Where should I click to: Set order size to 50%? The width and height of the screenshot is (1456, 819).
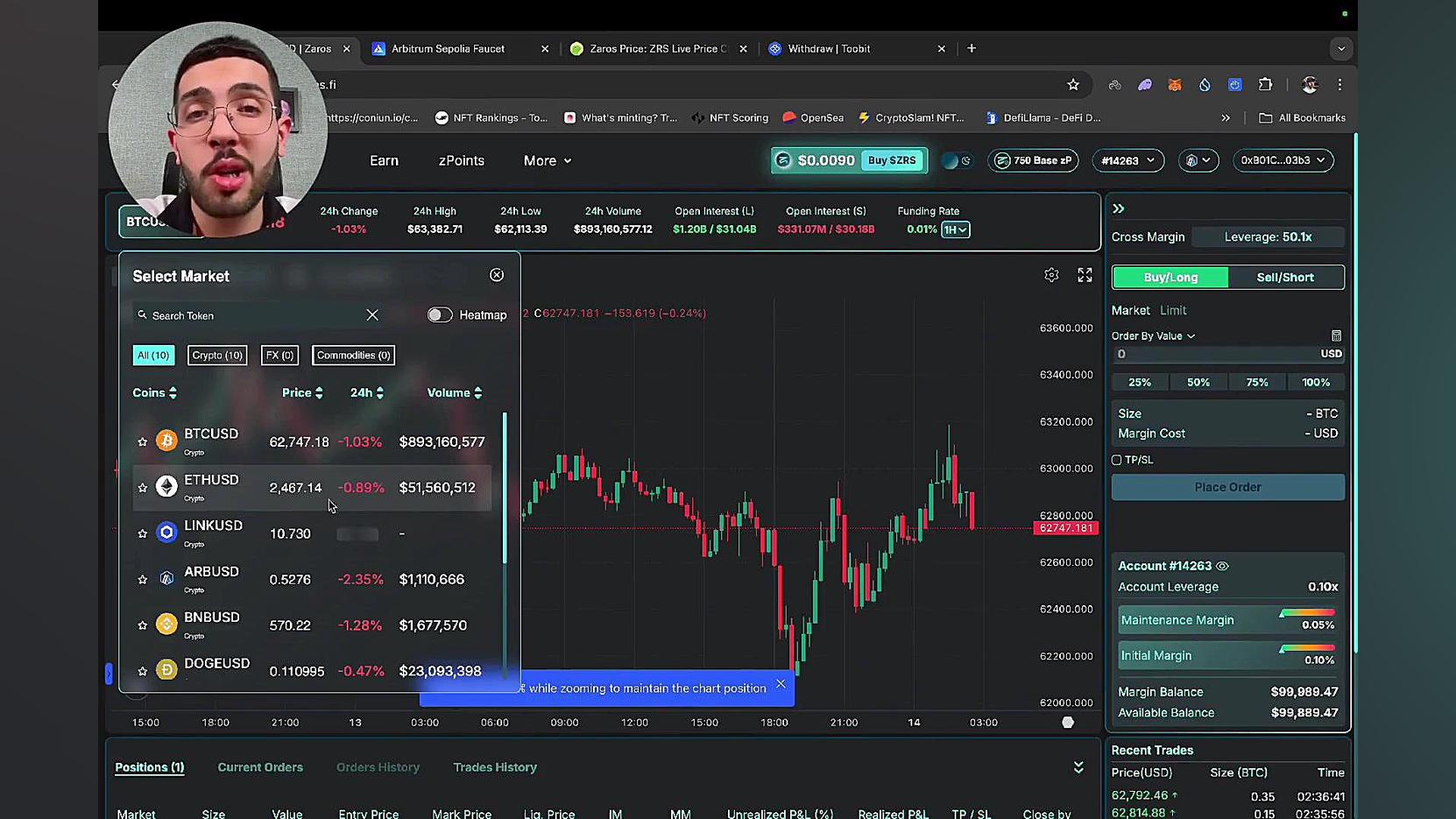[x=1198, y=383]
